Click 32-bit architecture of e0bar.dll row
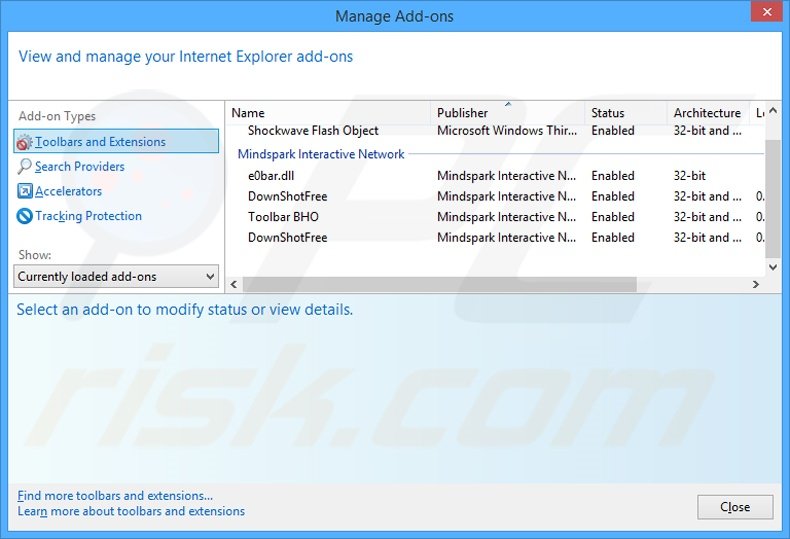 coord(690,176)
